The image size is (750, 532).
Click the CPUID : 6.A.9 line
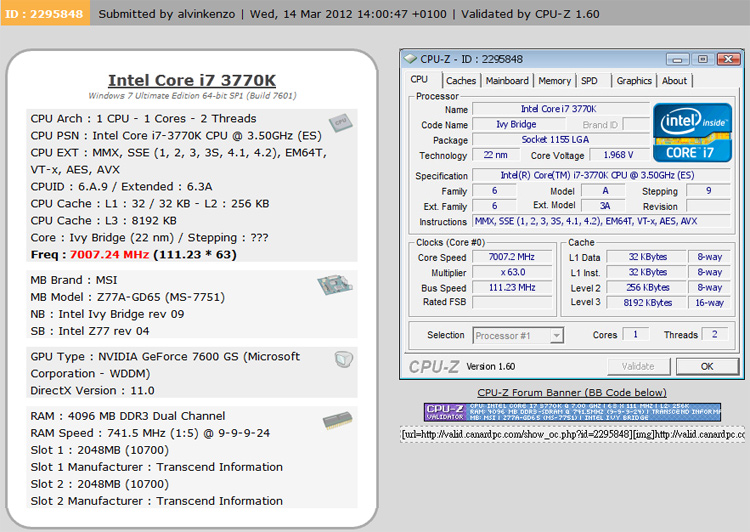coord(121,187)
